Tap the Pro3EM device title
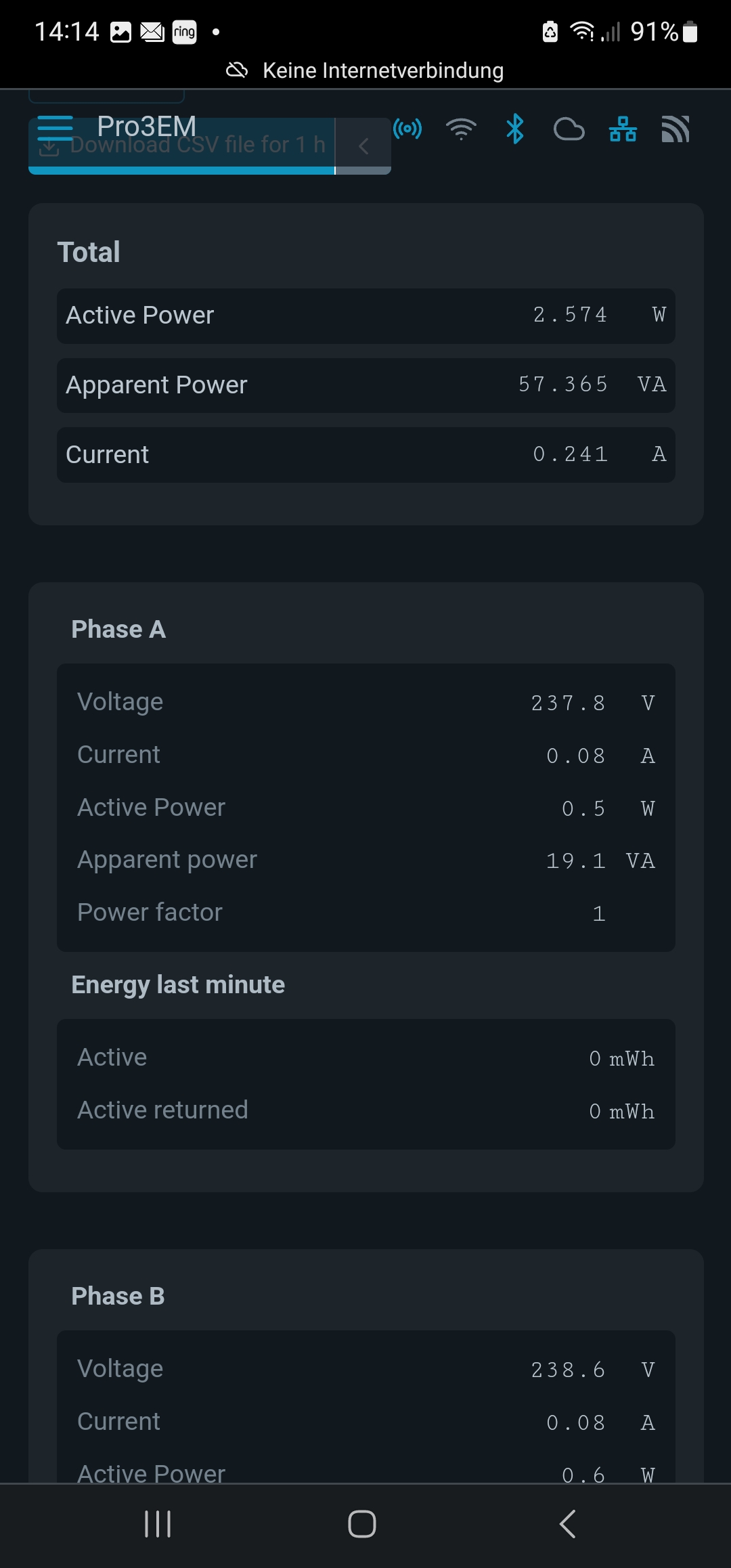Image resolution: width=731 pixels, height=1568 pixels. (x=146, y=126)
